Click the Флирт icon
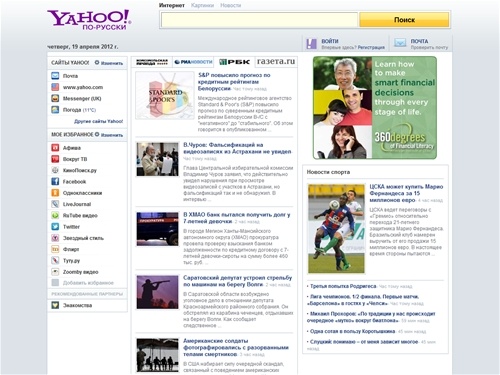Image resolution: width=500 pixels, height=375 pixels. tap(55, 249)
